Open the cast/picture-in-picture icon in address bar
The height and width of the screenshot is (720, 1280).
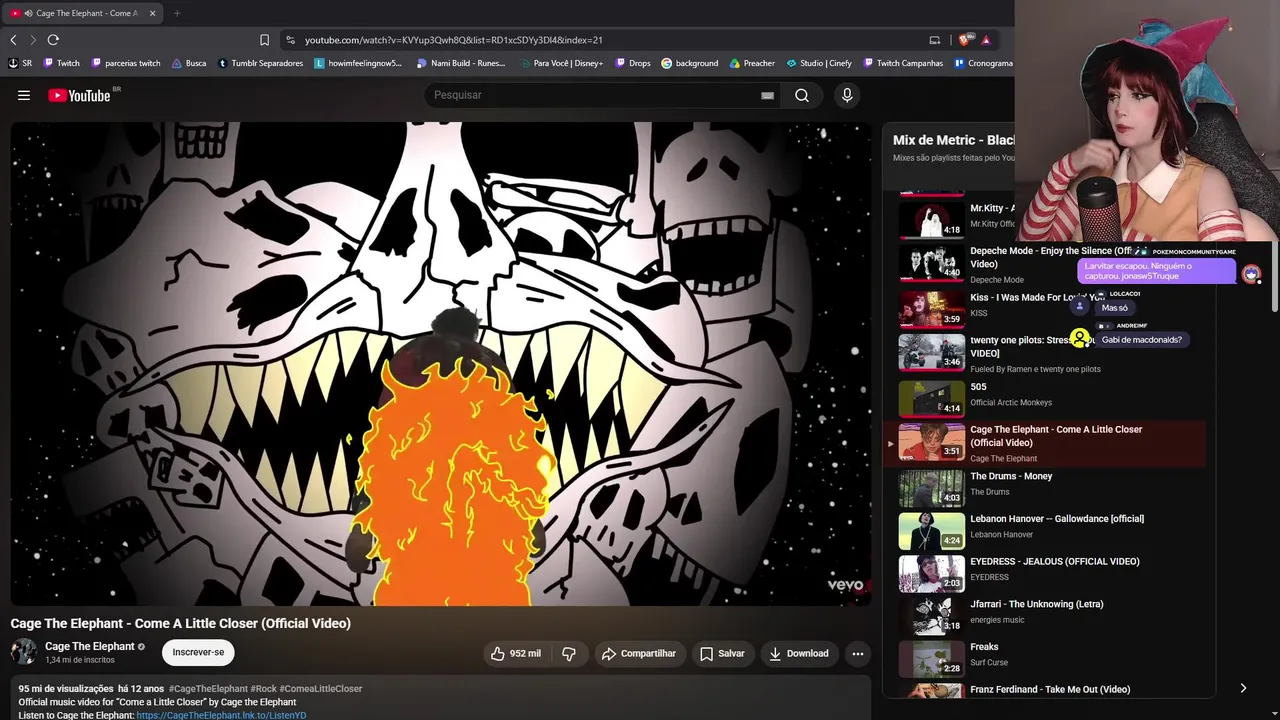[x=935, y=40]
